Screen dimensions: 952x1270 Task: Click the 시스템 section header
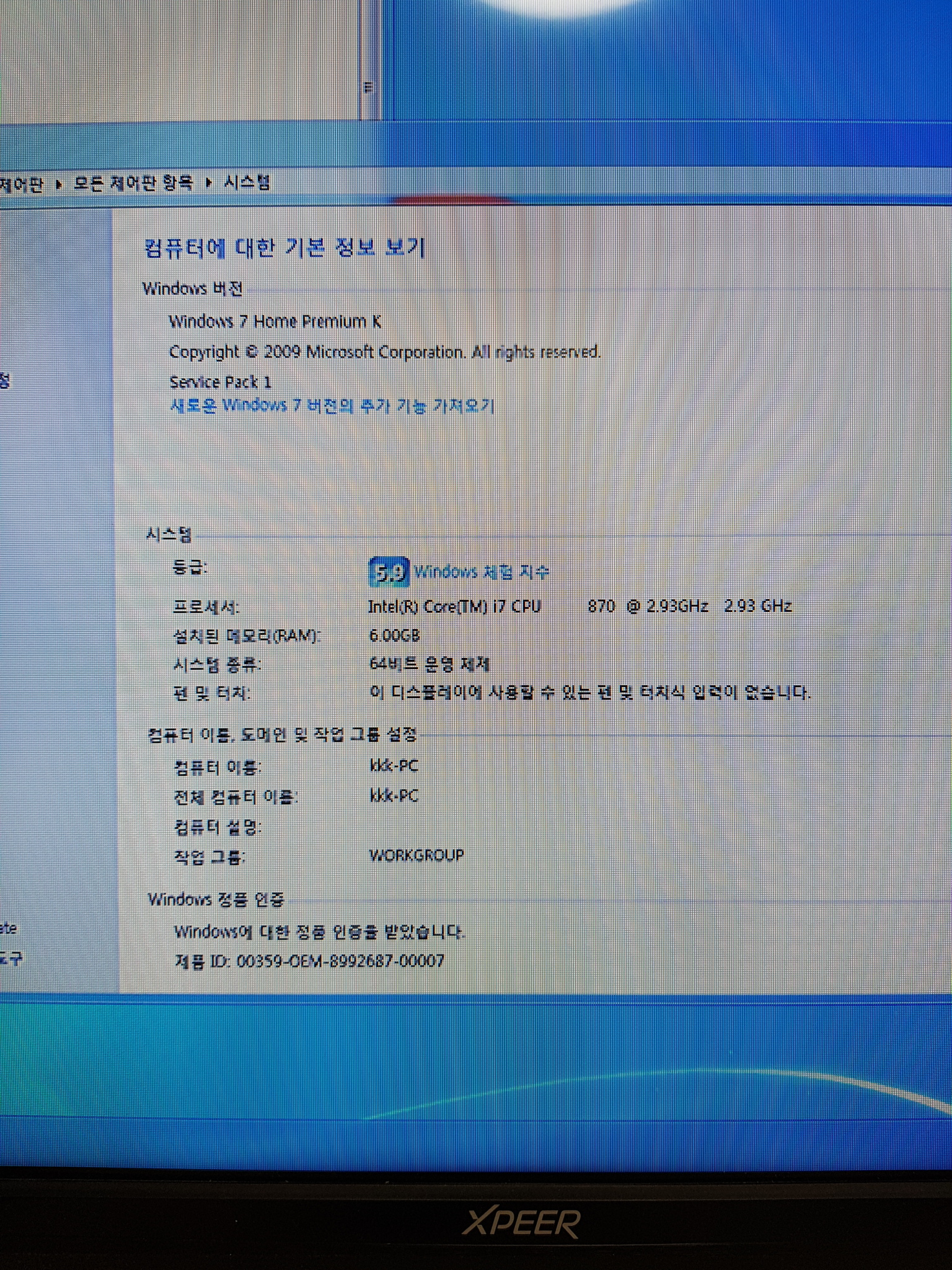(x=169, y=535)
